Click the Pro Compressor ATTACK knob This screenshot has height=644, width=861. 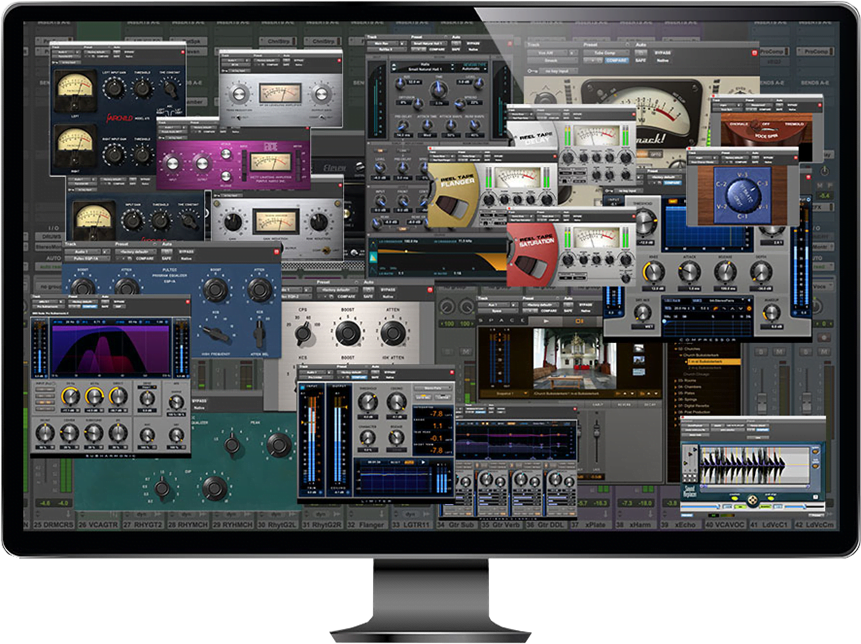pyautogui.click(x=690, y=271)
